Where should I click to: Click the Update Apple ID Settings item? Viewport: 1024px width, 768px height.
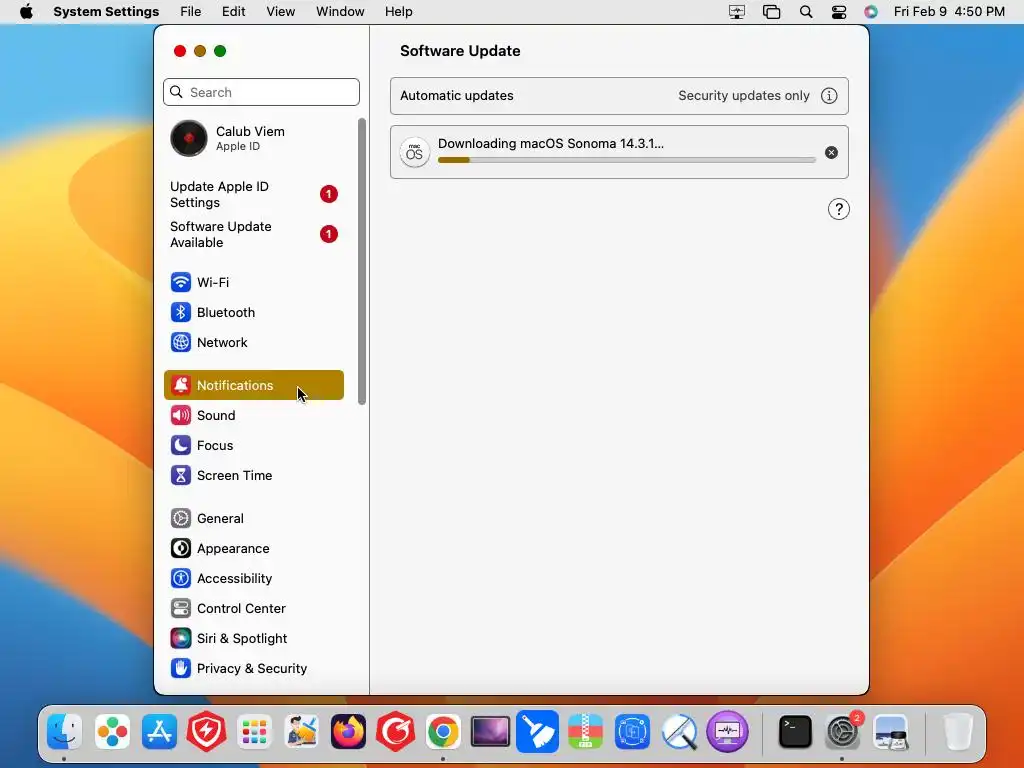point(253,195)
